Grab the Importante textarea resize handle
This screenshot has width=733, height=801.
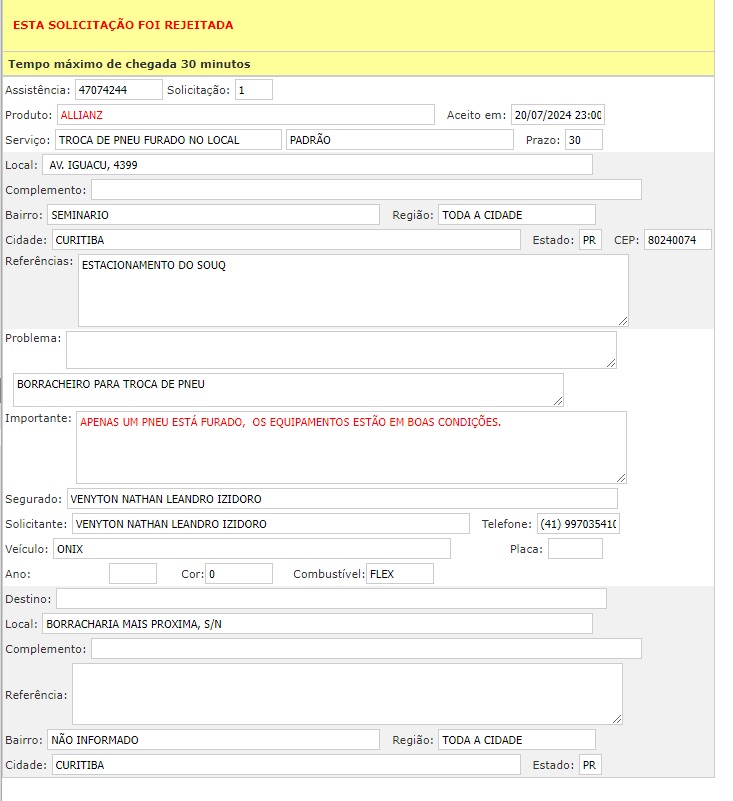click(621, 478)
